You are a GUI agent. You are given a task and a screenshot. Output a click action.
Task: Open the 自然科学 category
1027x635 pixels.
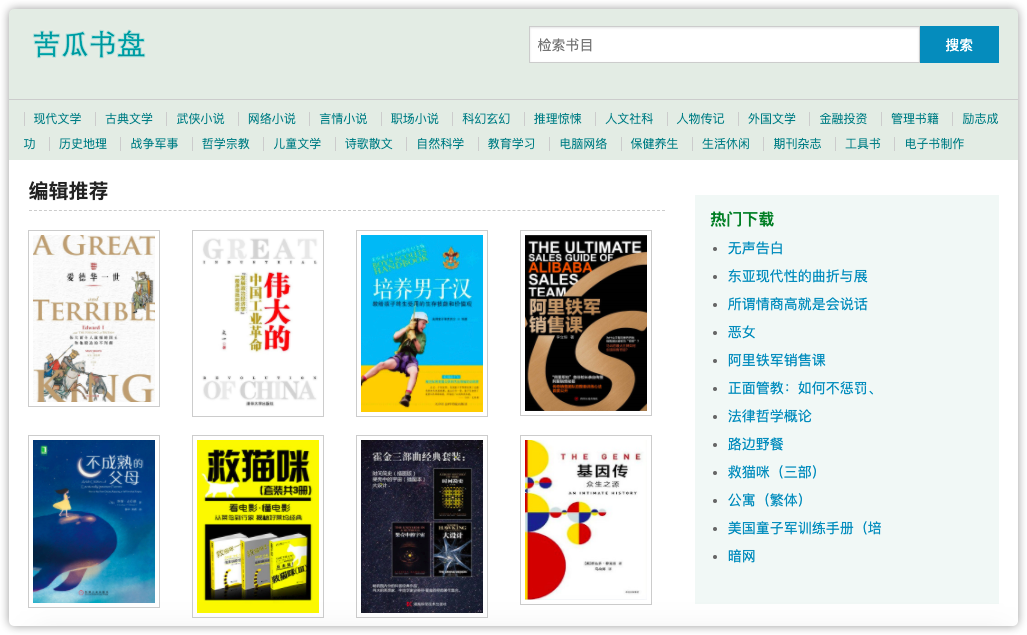click(x=440, y=143)
